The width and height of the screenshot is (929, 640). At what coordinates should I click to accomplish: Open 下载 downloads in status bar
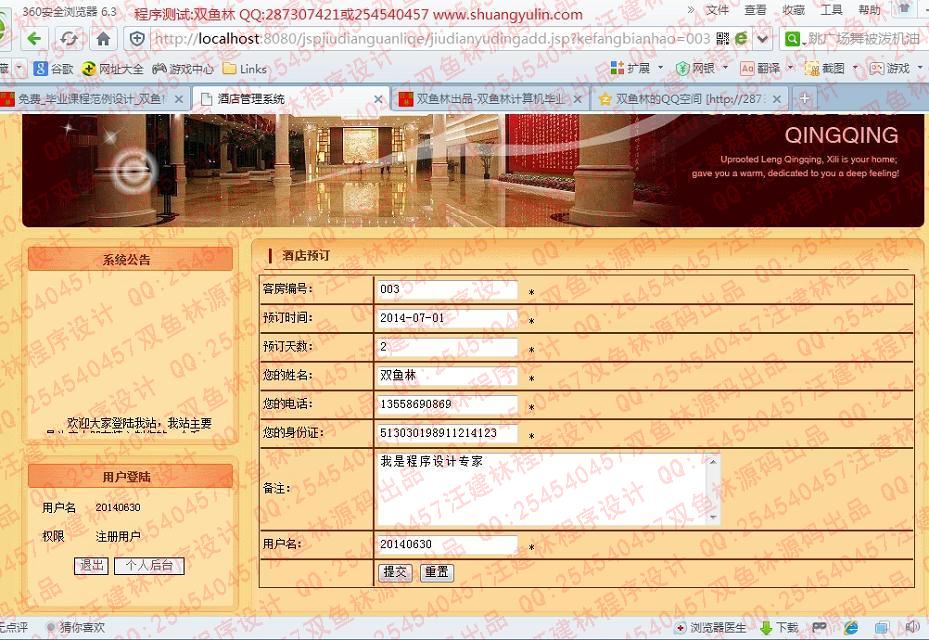[780, 628]
